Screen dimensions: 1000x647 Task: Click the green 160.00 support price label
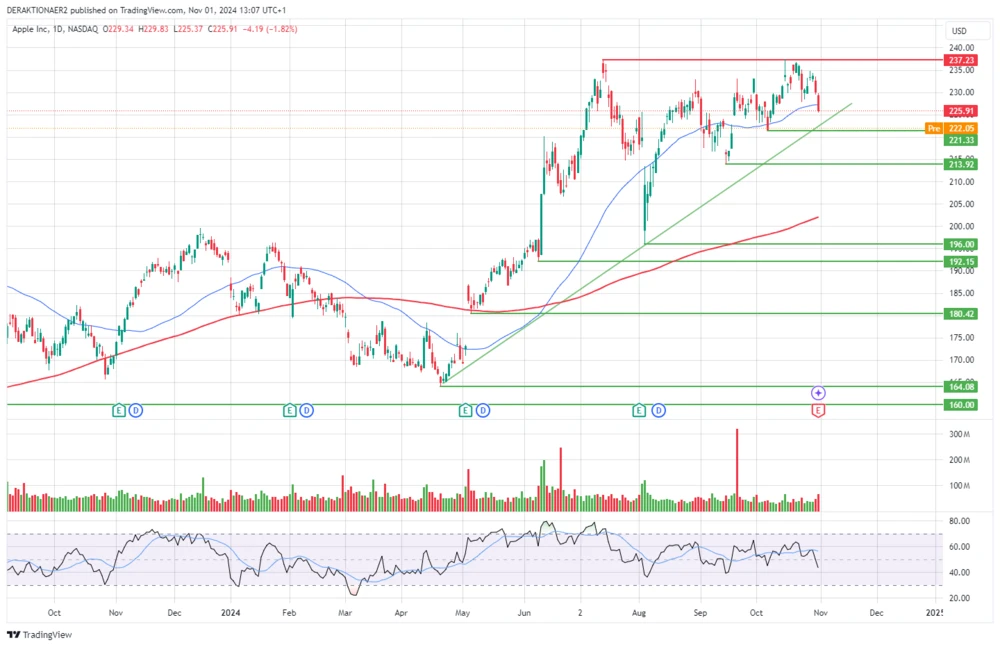tap(959, 404)
